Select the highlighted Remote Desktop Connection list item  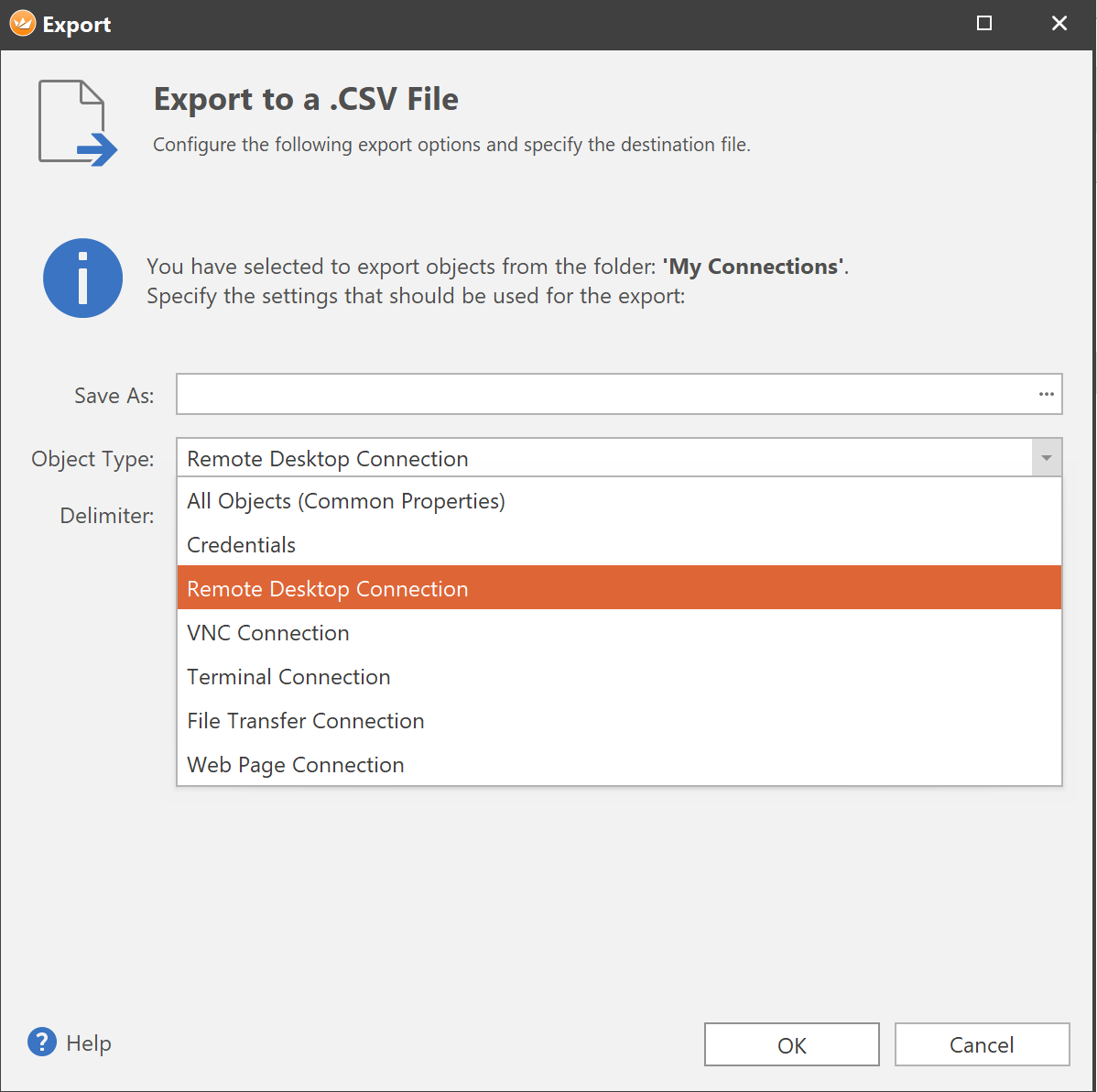tap(328, 588)
